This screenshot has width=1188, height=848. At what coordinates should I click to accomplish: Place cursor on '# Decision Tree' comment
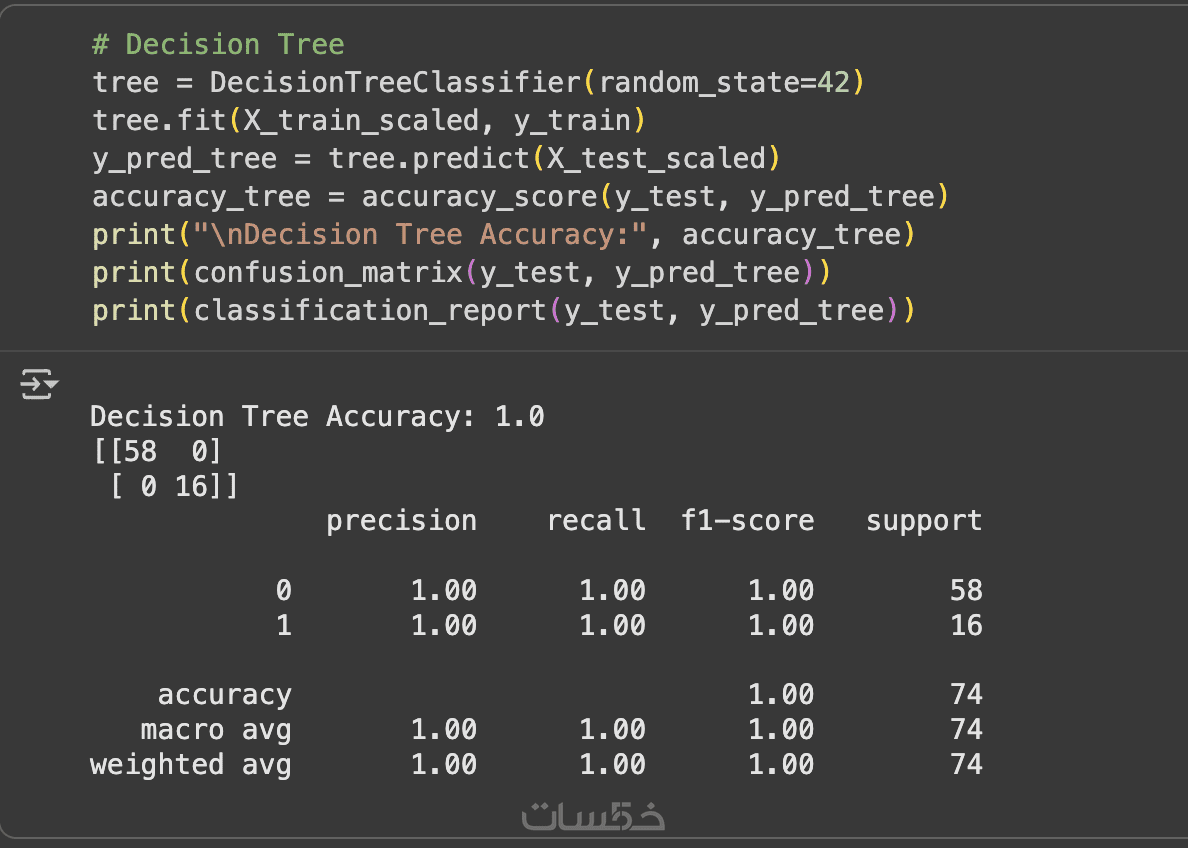click(218, 45)
